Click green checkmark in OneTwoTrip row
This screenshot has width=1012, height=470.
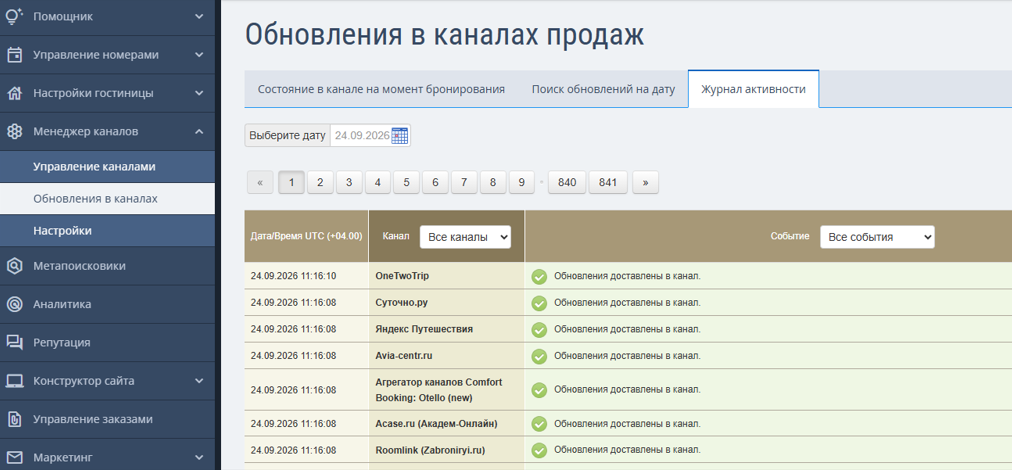click(539, 276)
